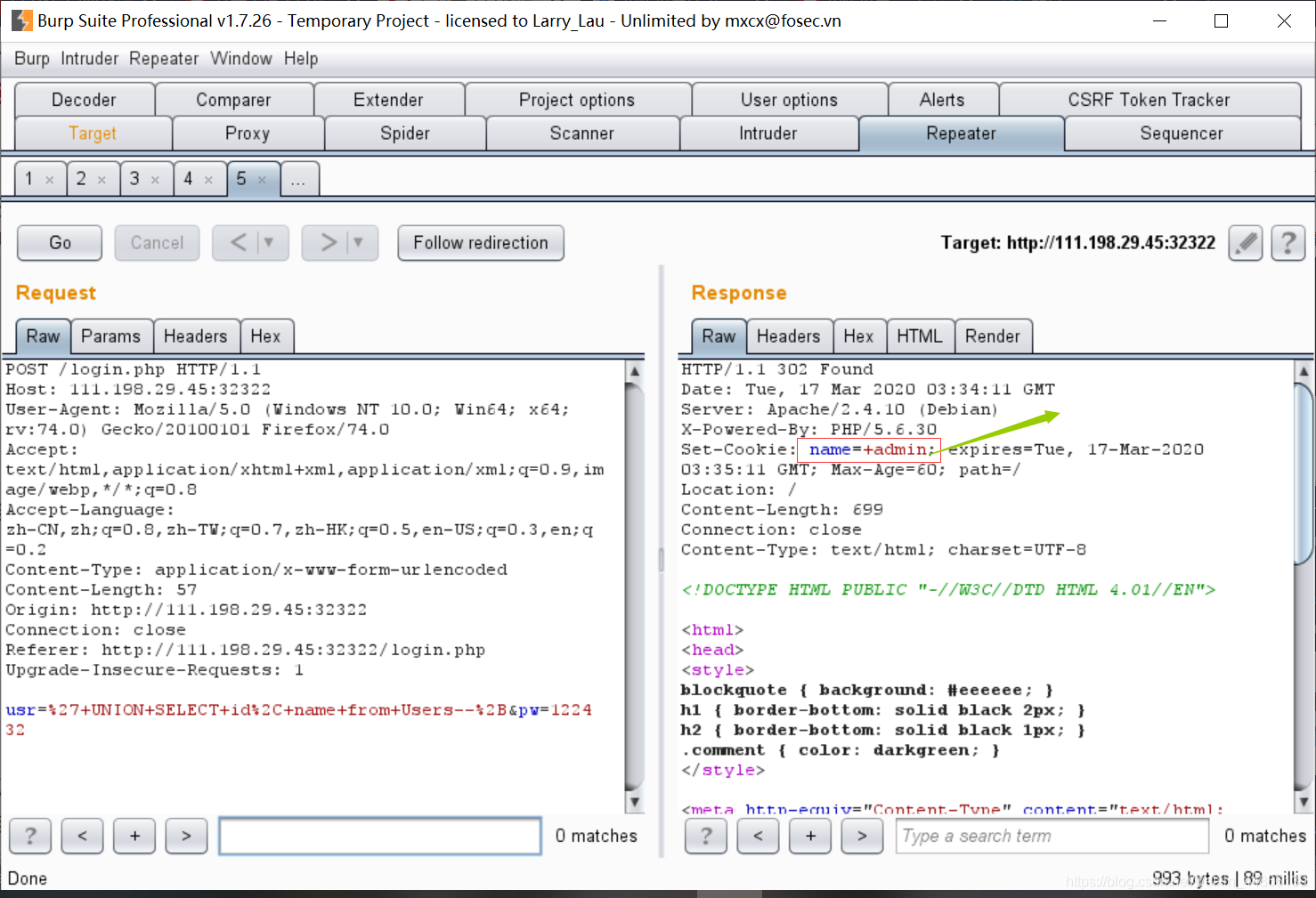This screenshot has height=898, width=1316.
Task: Click the Cancel button
Action: click(x=158, y=243)
